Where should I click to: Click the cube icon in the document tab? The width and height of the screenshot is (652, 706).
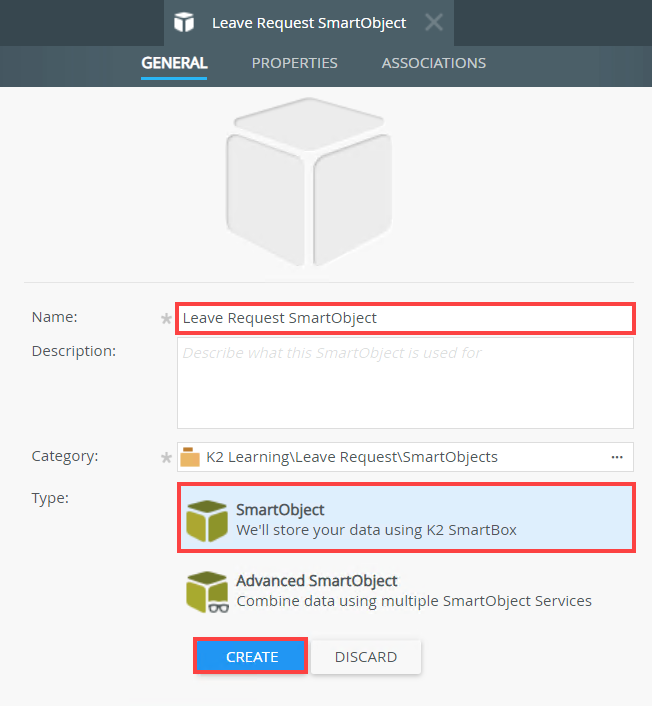tap(184, 22)
